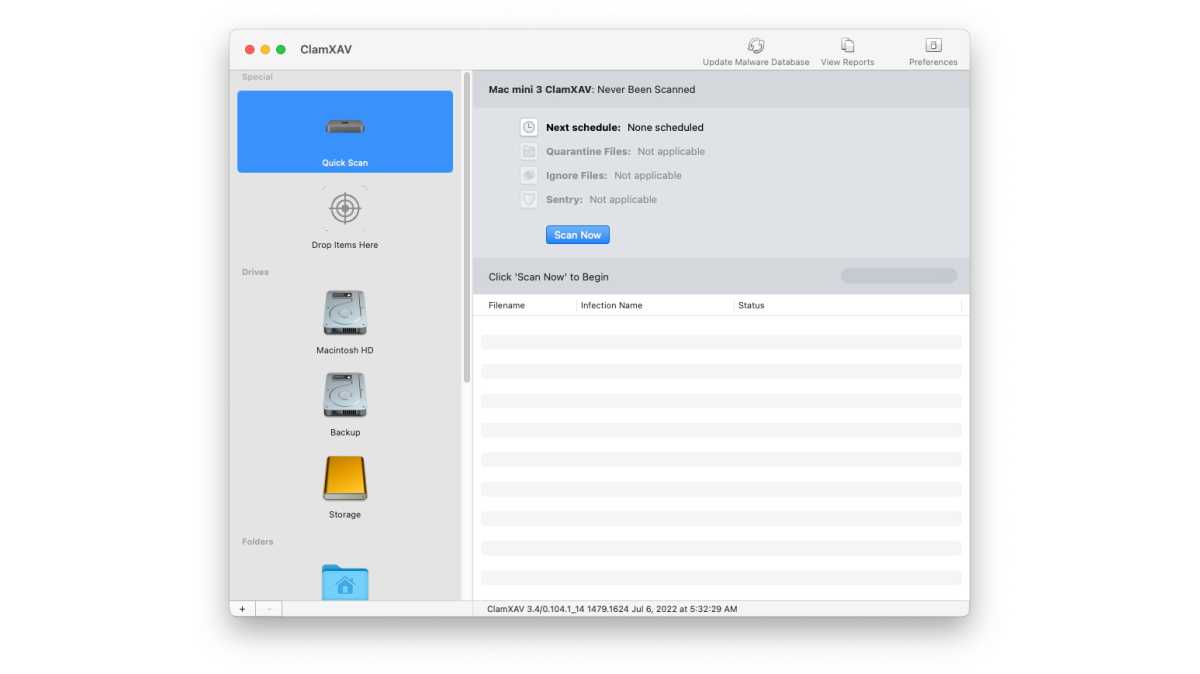Click the sidebar vertical scrollbar
Viewport: 1200px width, 674px height.
click(x=466, y=227)
